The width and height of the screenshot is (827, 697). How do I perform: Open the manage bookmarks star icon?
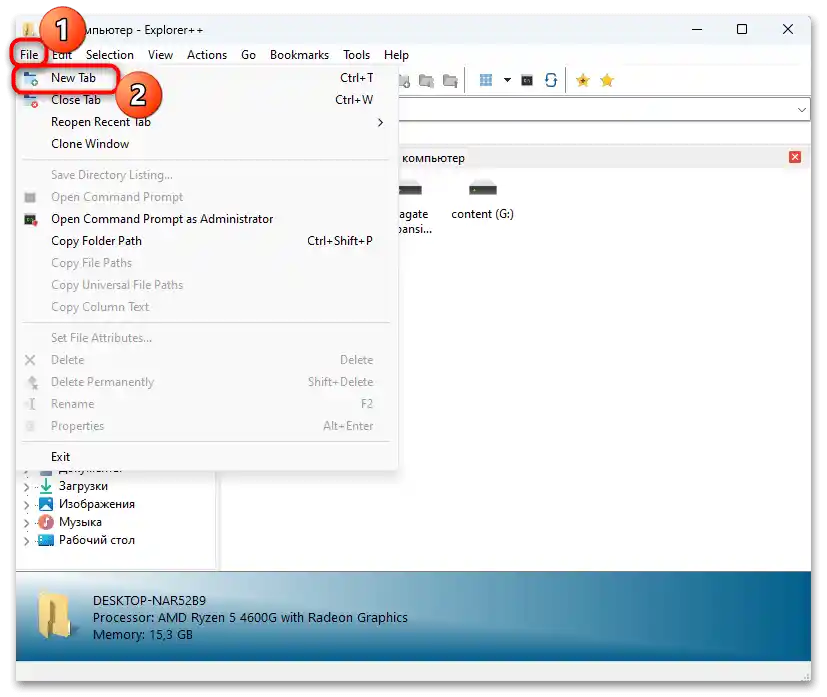click(607, 80)
